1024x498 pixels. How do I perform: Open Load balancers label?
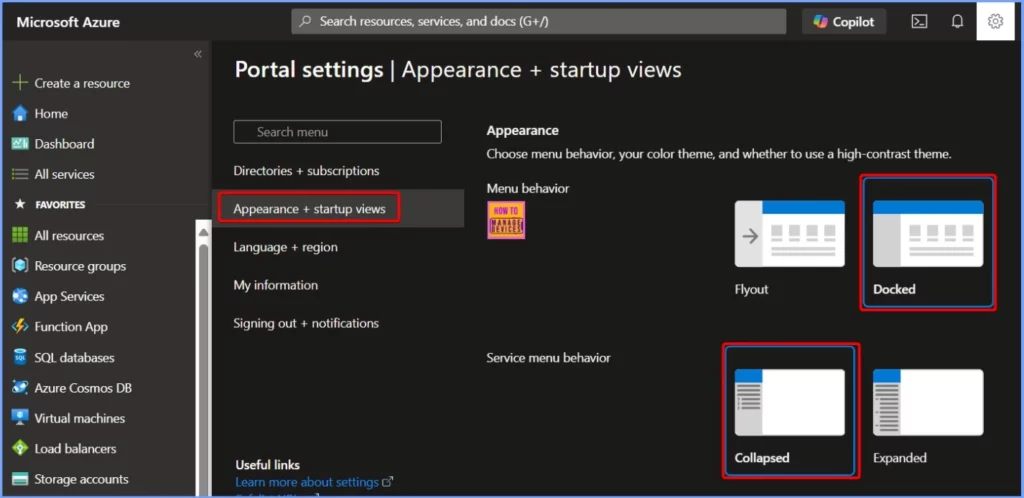pos(75,448)
